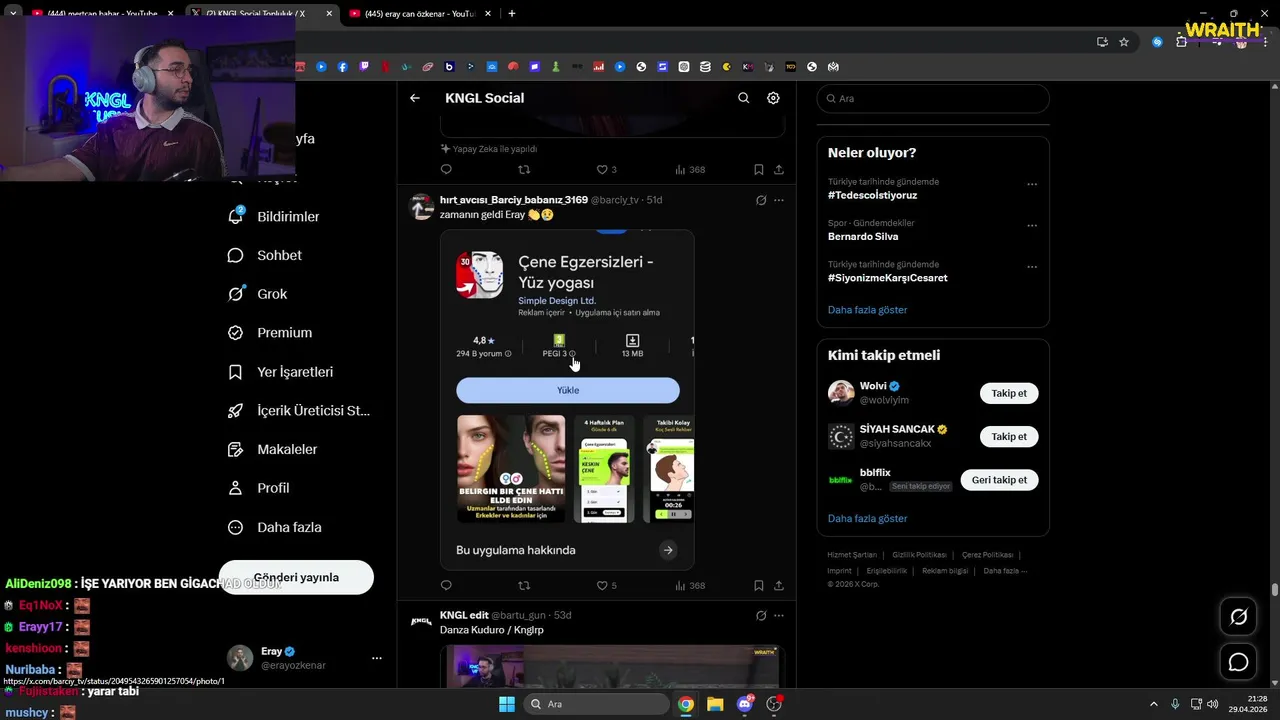Open more options for Bernardo Silva trend

(1032, 225)
